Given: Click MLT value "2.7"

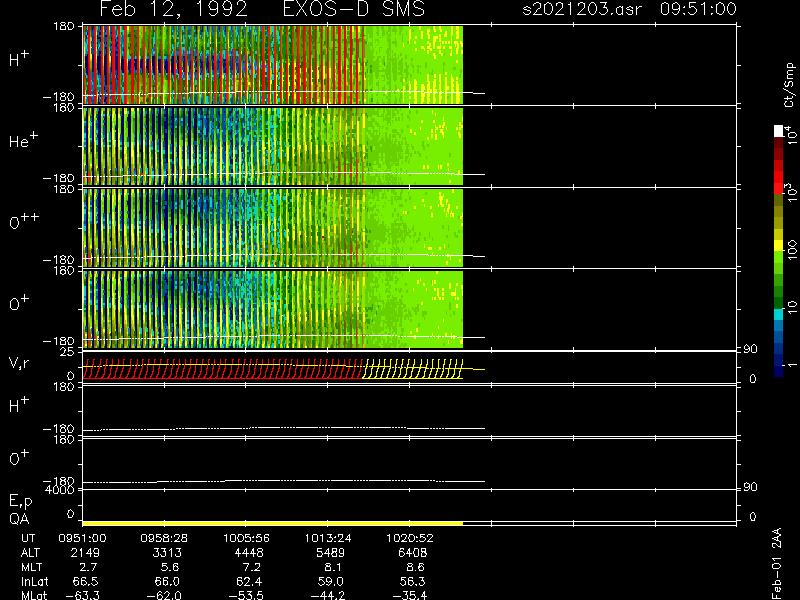Looking at the screenshot, I should [x=87, y=567].
